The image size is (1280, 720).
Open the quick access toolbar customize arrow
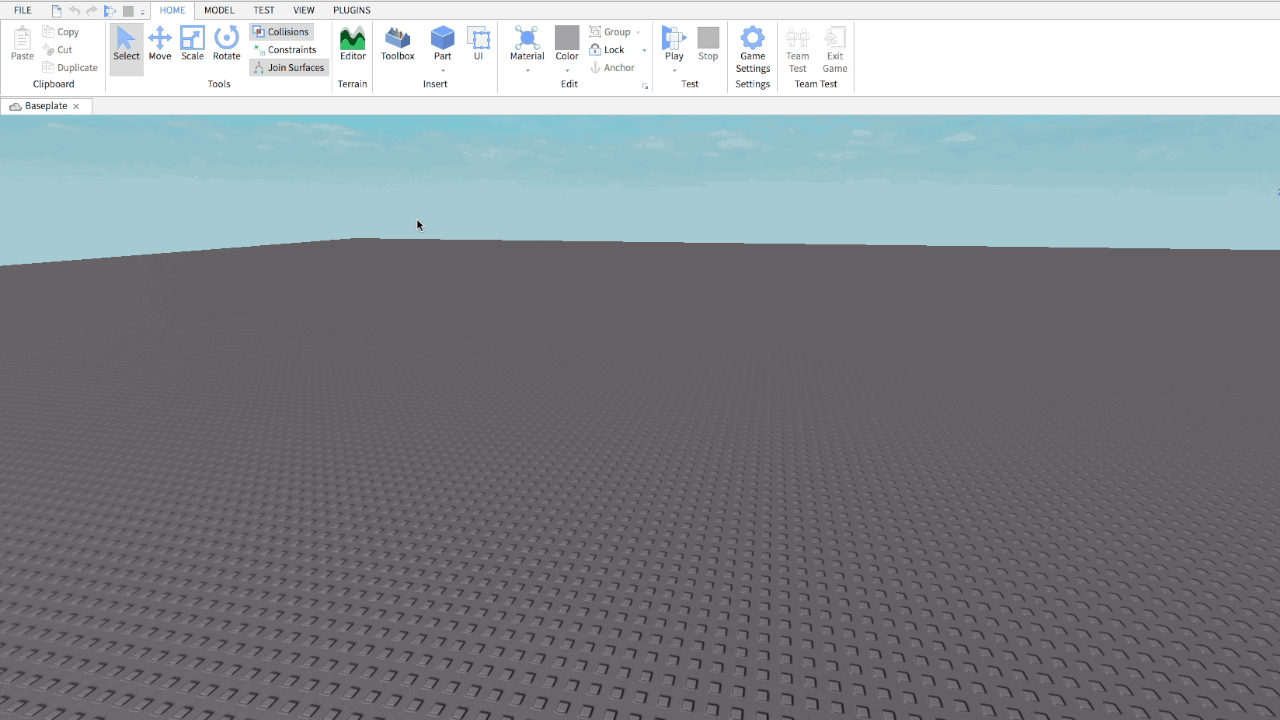pyautogui.click(x=142, y=12)
